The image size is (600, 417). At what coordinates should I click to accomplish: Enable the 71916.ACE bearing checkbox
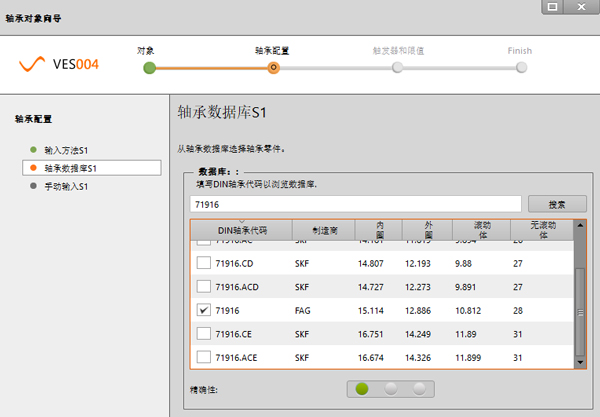(204, 357)
